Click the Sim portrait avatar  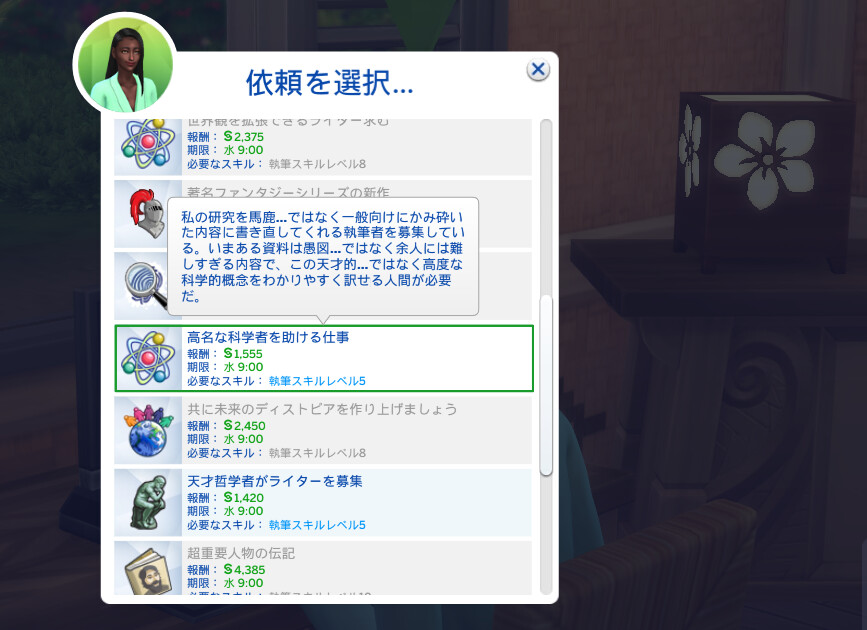(x=125, y=65)
